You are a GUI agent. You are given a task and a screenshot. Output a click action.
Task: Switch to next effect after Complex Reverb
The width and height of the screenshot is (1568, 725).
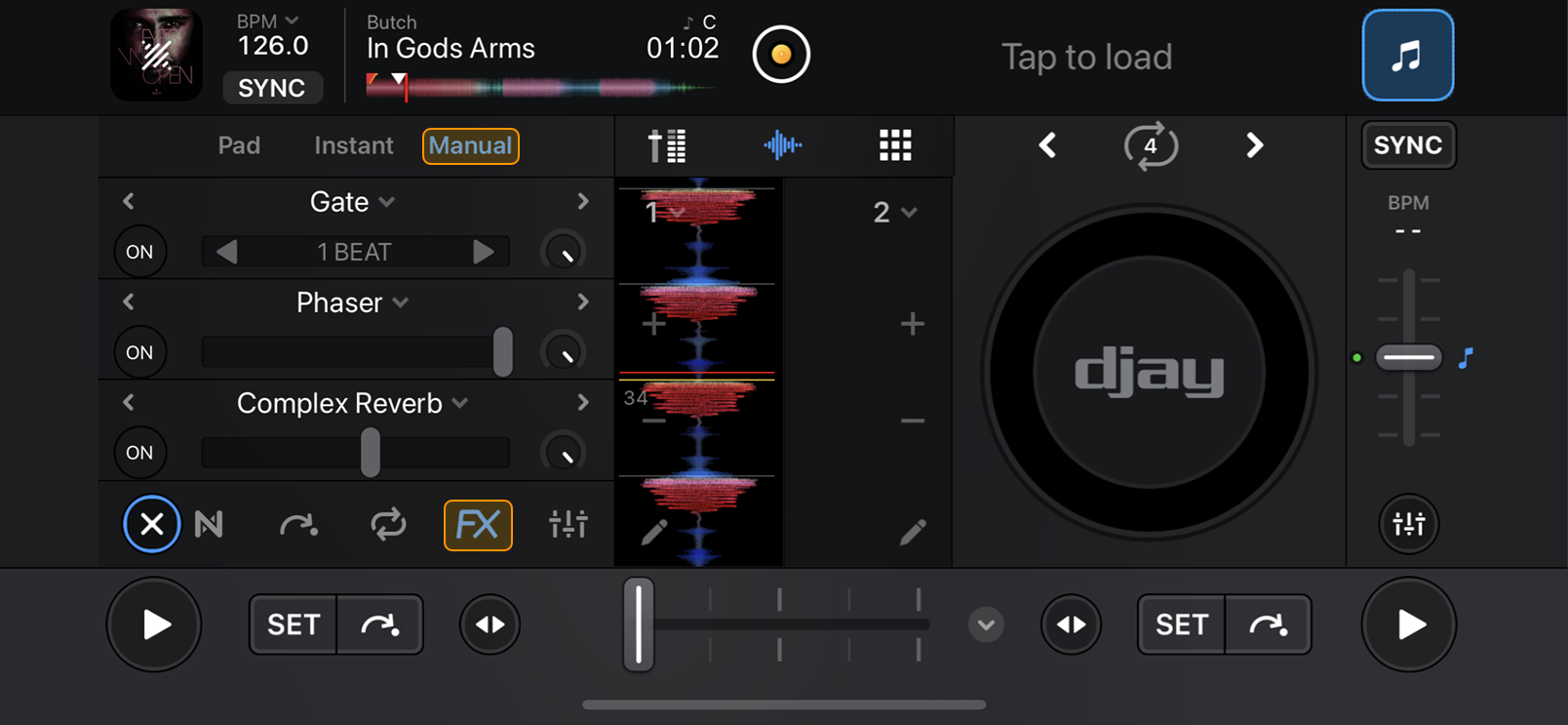(583, 402)
